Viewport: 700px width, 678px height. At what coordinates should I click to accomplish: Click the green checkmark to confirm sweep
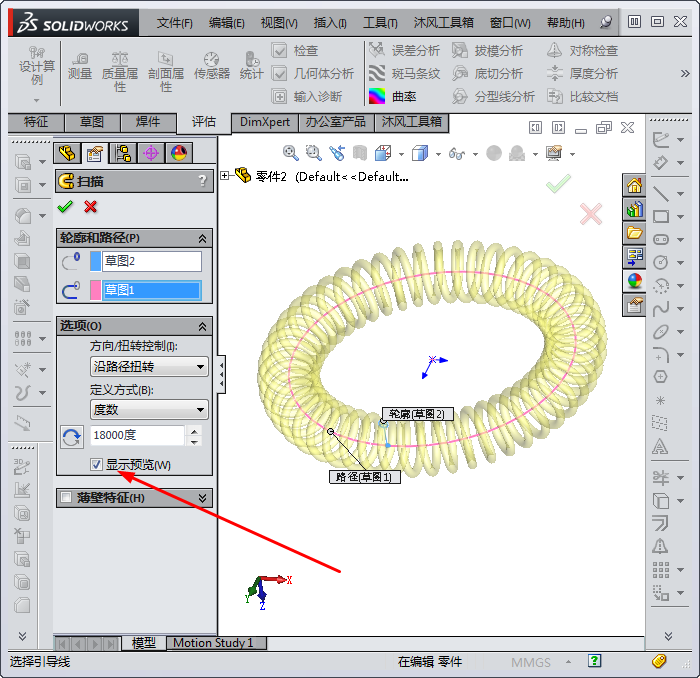click(x=65, y=206)
